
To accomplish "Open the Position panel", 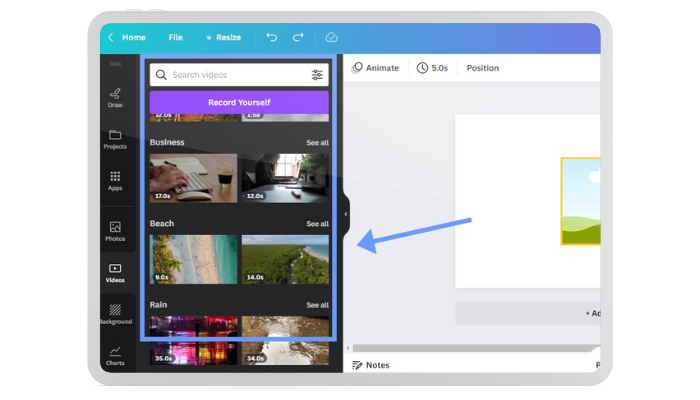I will coord(483,68).
